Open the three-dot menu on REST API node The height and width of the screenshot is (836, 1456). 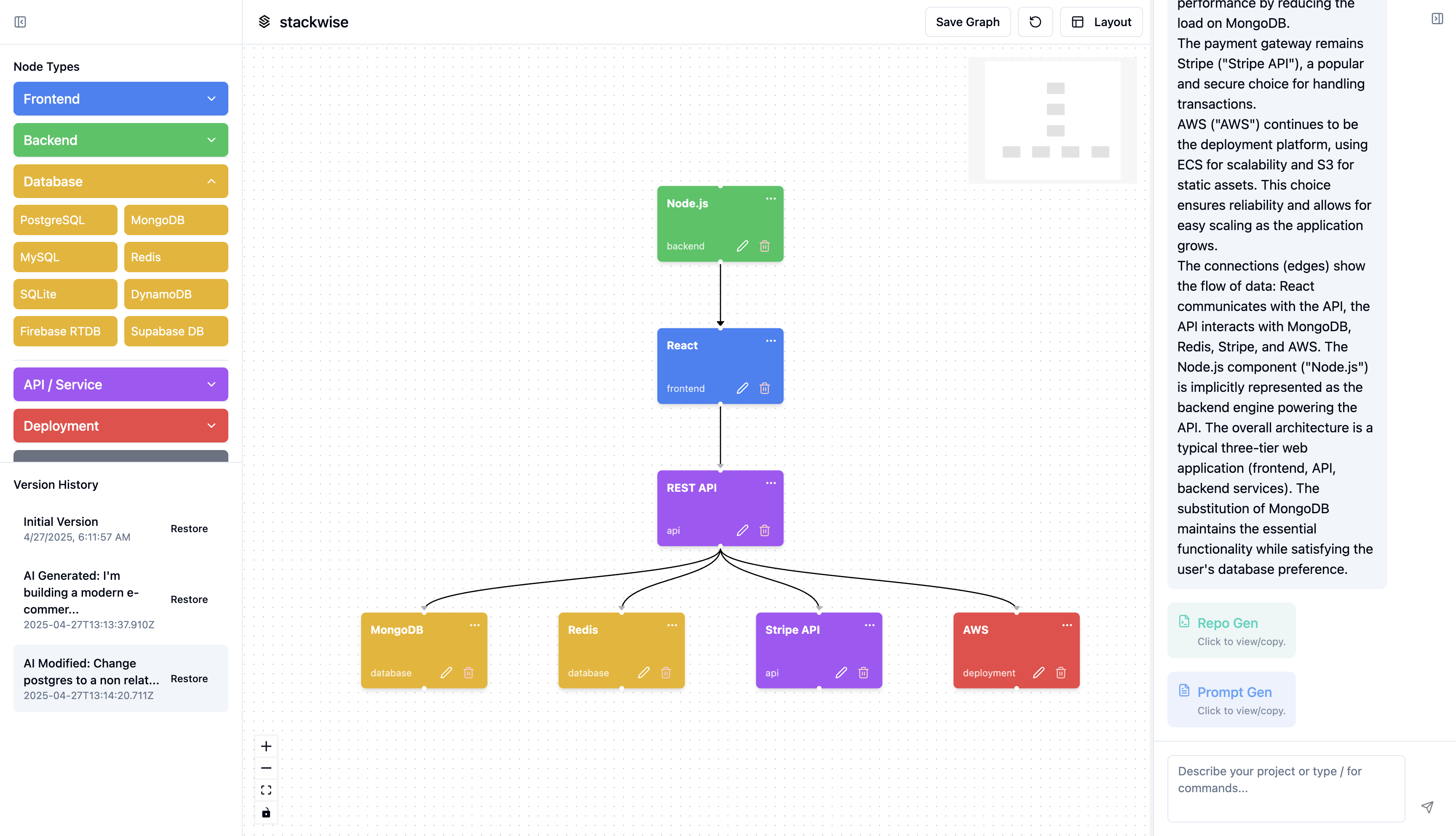pyautogui.click(x=771, y=483)
